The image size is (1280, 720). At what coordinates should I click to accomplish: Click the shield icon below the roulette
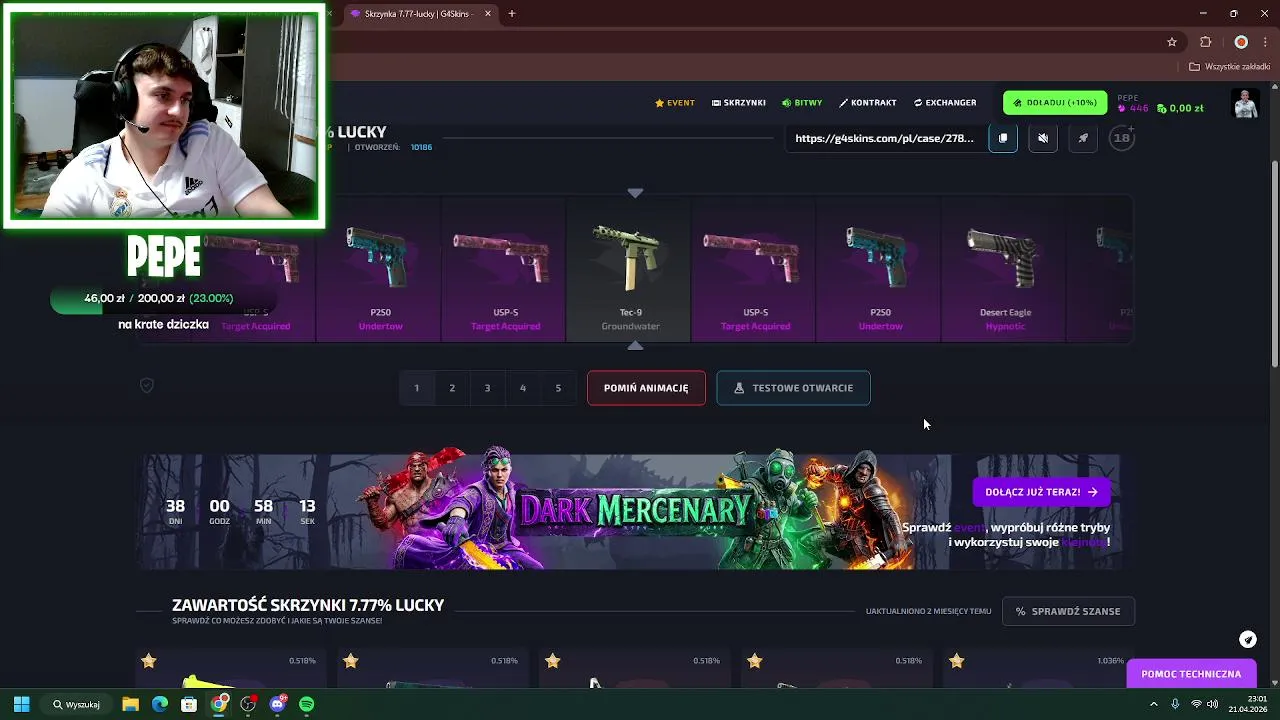coord(147,385)
